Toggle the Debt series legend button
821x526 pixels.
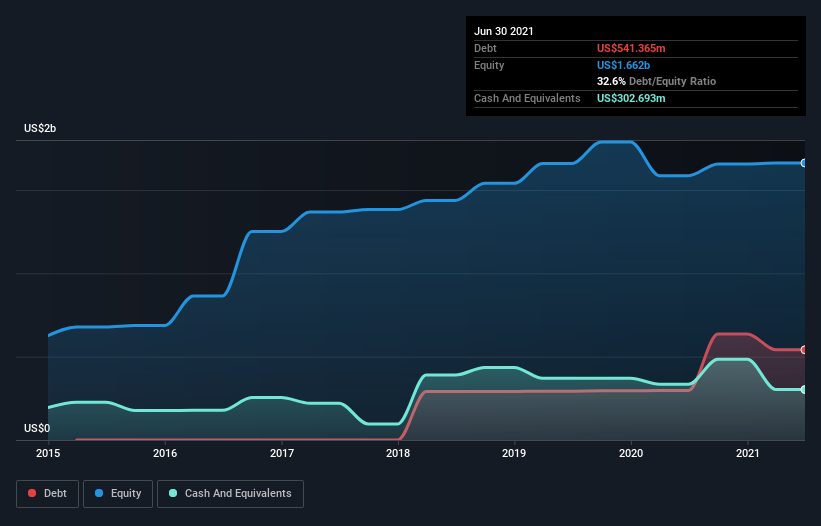click(x=47, y=494)
